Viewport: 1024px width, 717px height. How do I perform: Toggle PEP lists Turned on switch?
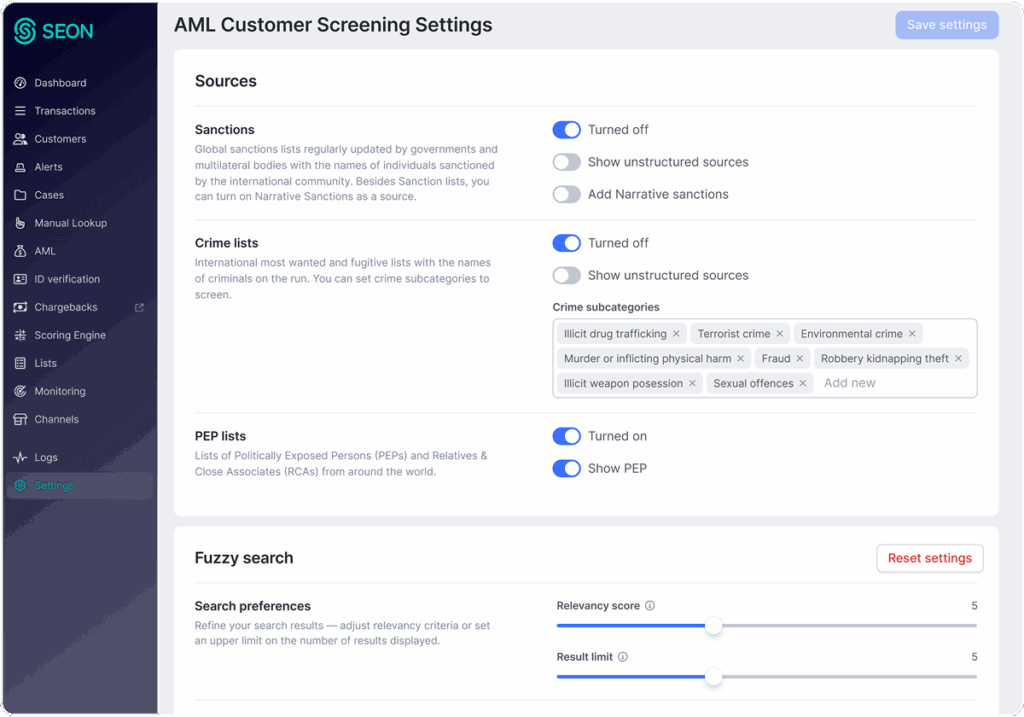(x=567, y=436)
